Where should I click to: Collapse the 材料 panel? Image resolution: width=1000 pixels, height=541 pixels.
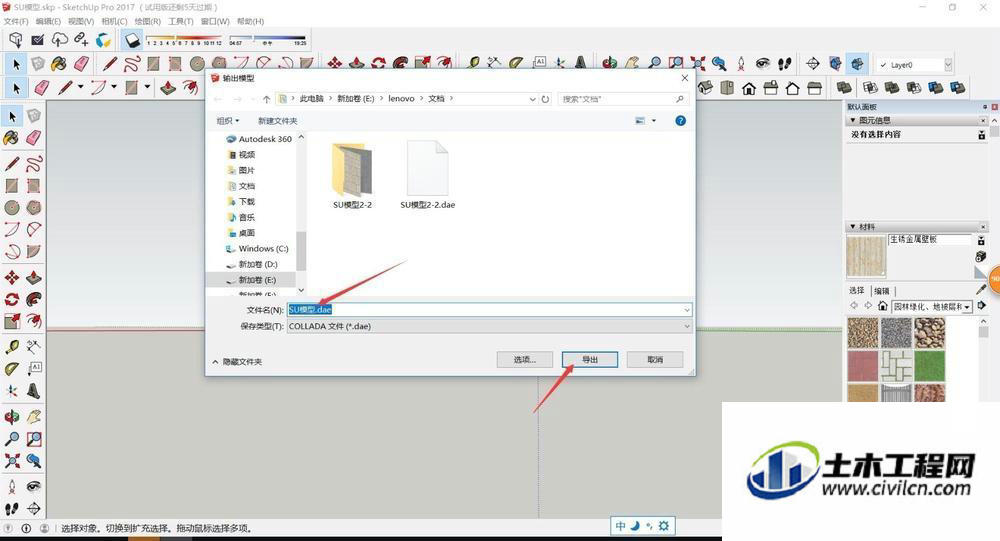pyautogui.click(x=853, y=226)
